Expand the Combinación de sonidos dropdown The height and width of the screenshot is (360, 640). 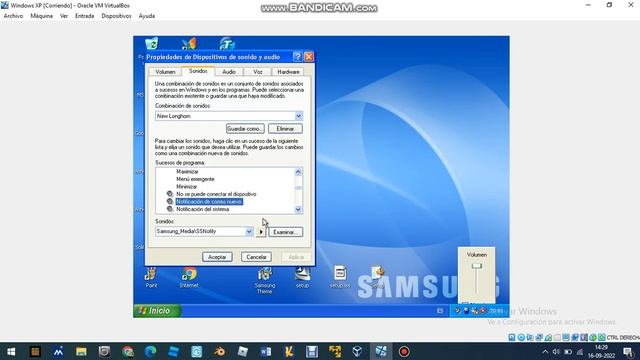pyautogui.click(x=298, y=116)
